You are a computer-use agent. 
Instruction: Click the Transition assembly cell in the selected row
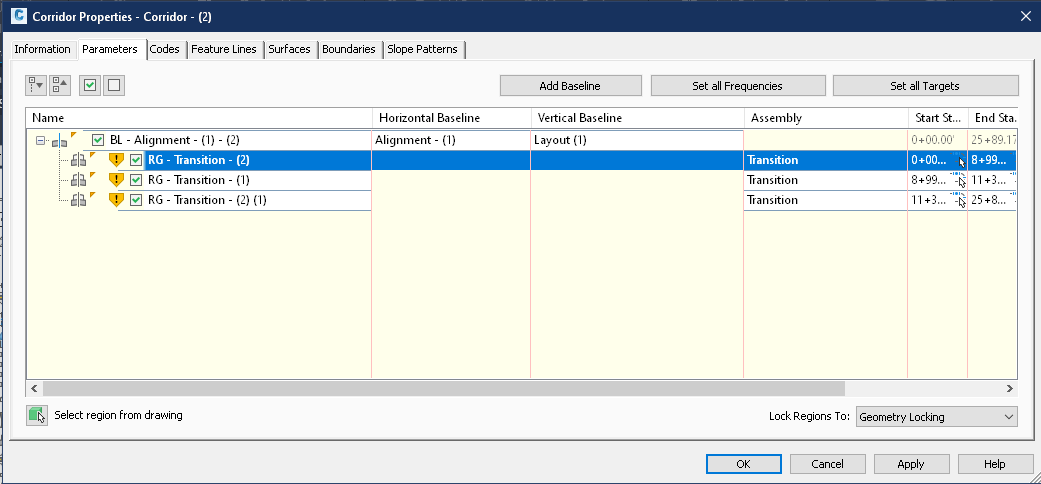pos(825,160)
